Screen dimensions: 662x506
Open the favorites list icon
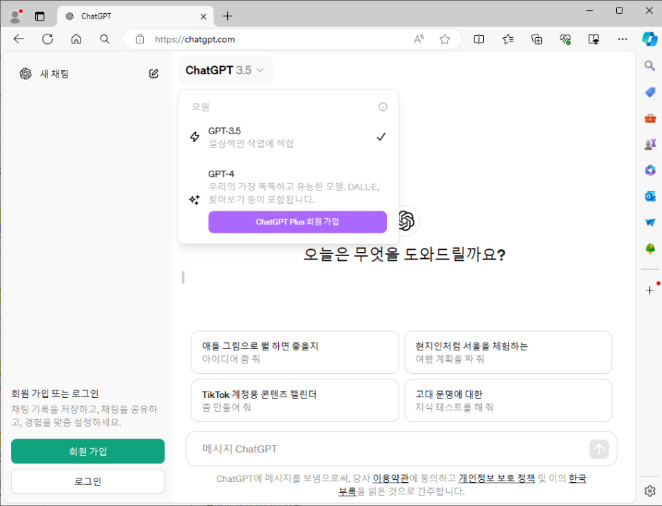click(x=508, y=39)
